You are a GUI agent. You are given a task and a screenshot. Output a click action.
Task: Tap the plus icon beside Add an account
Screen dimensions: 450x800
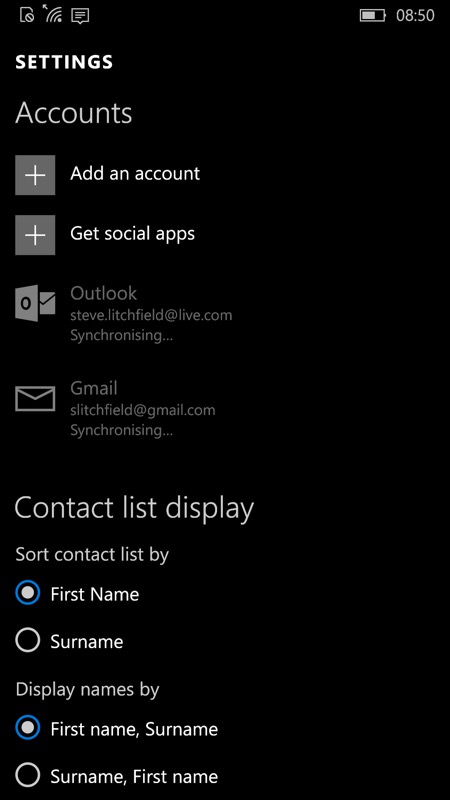(x=35, y=175)
